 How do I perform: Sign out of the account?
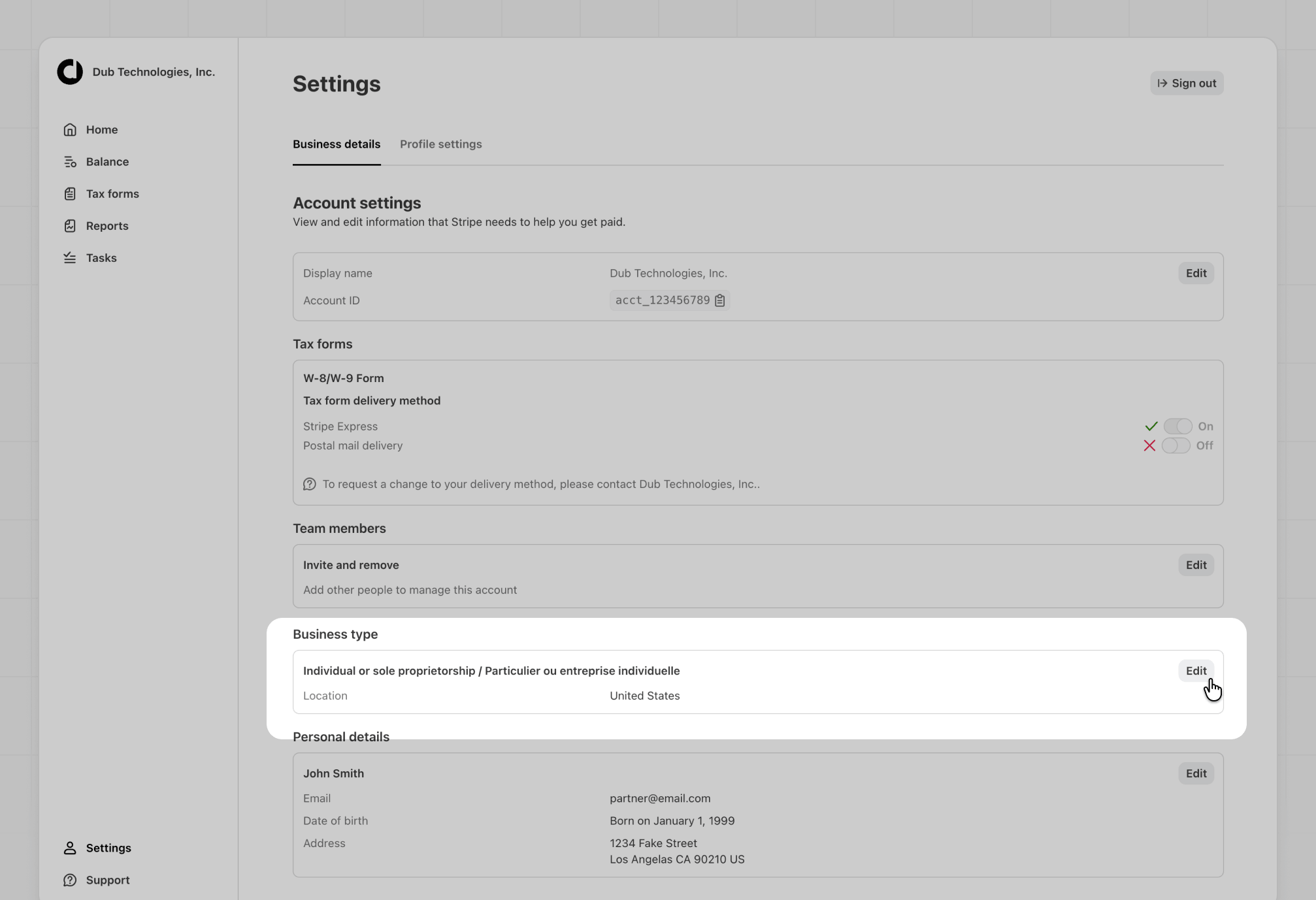click(1187, 83)
